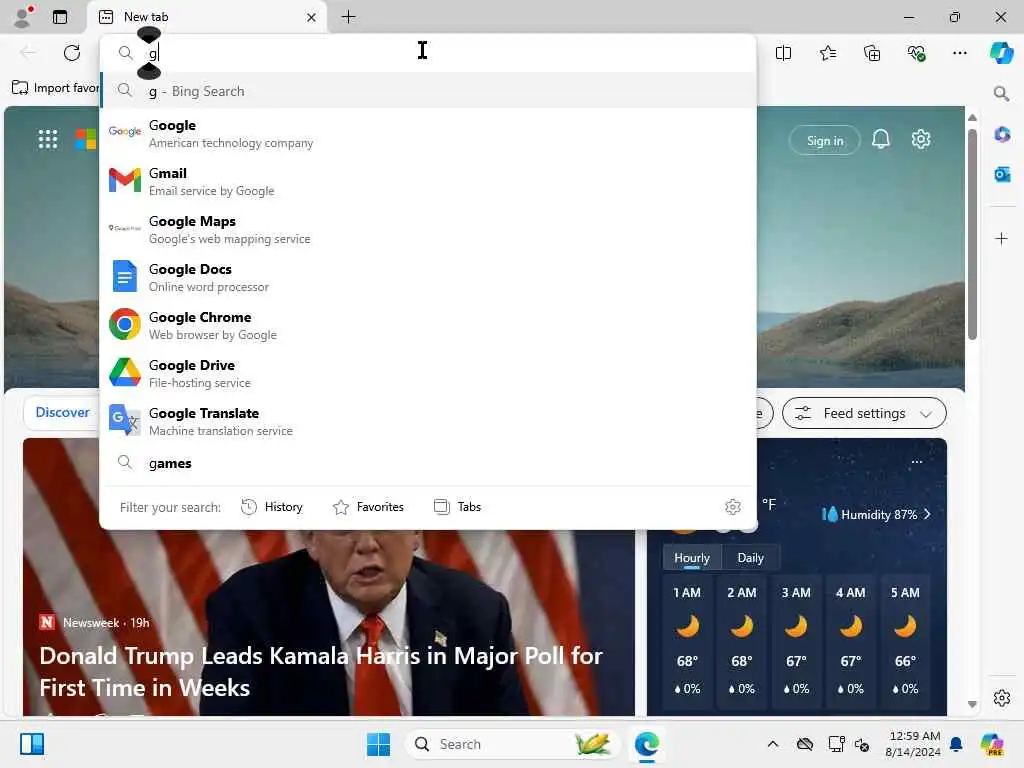Open the tab actions menu icon
The width and height of the screenshot is (1024, 768).
pyautogui.click(x=60, y=17)
